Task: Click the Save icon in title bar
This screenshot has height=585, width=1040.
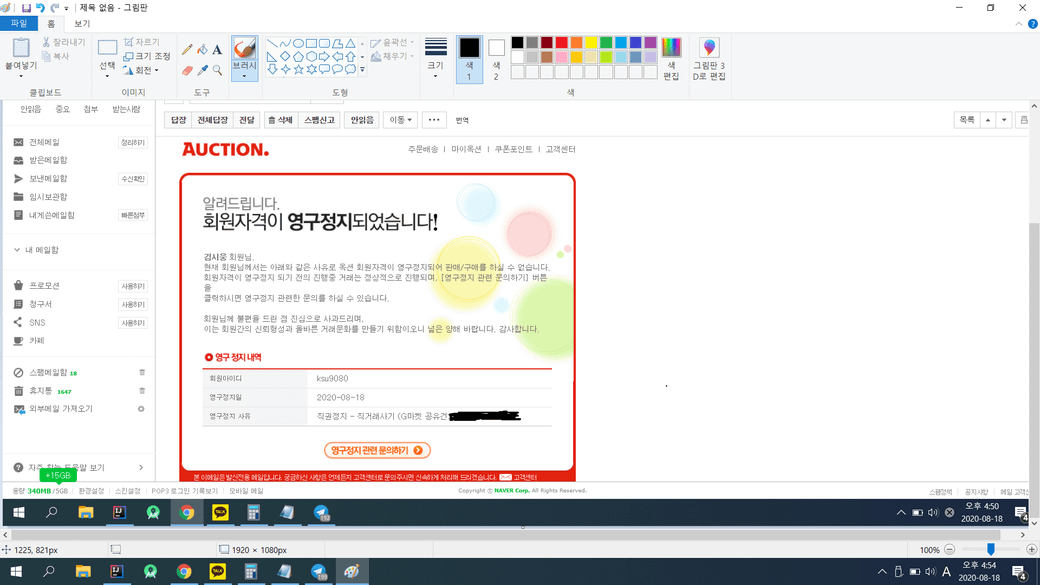Action: [26, 8]
